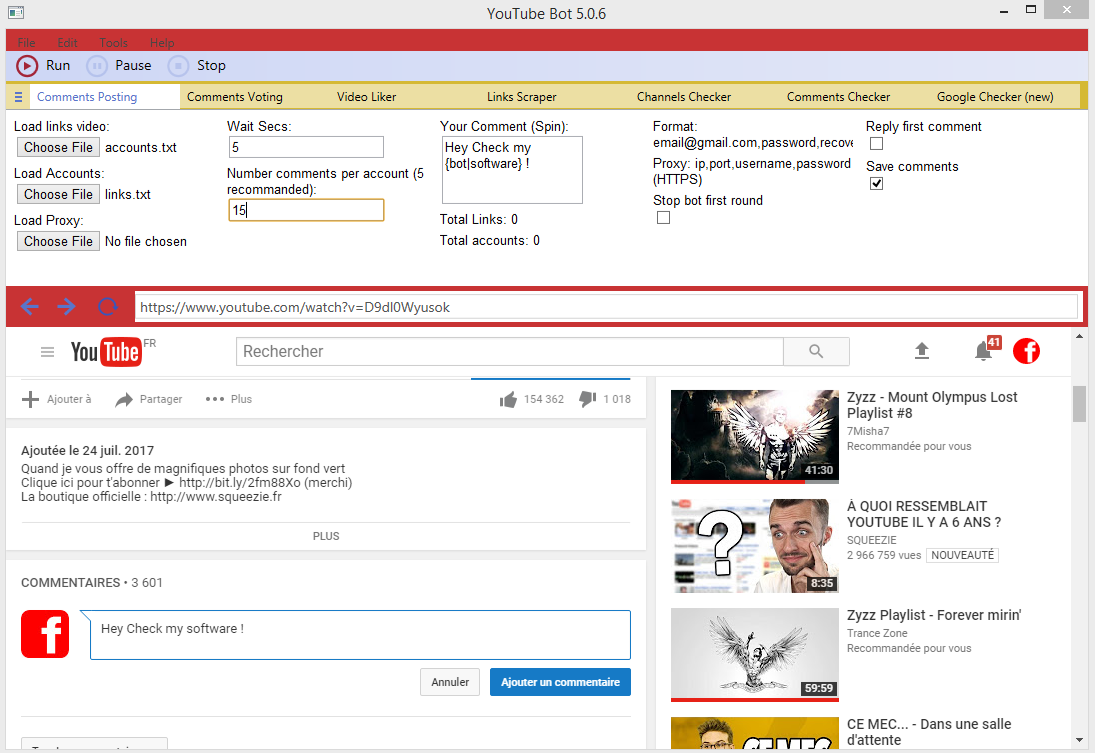Viewport: 1095px width, 753px height.
Task: Click the Zyzz Playlist - Forever mirin' title
Action: click(934, 615)
